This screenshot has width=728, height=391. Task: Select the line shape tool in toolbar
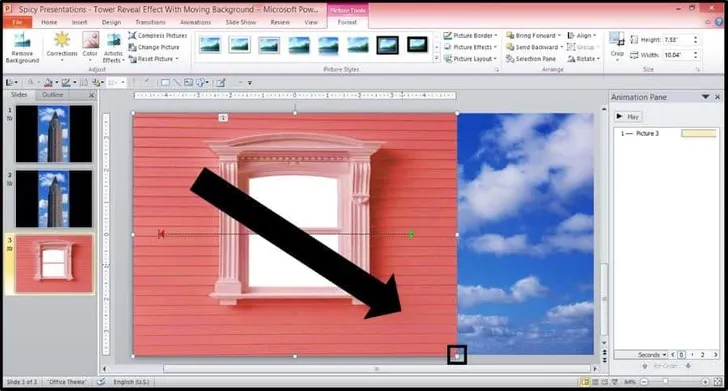pyautogui.click(x=177, y=83)
